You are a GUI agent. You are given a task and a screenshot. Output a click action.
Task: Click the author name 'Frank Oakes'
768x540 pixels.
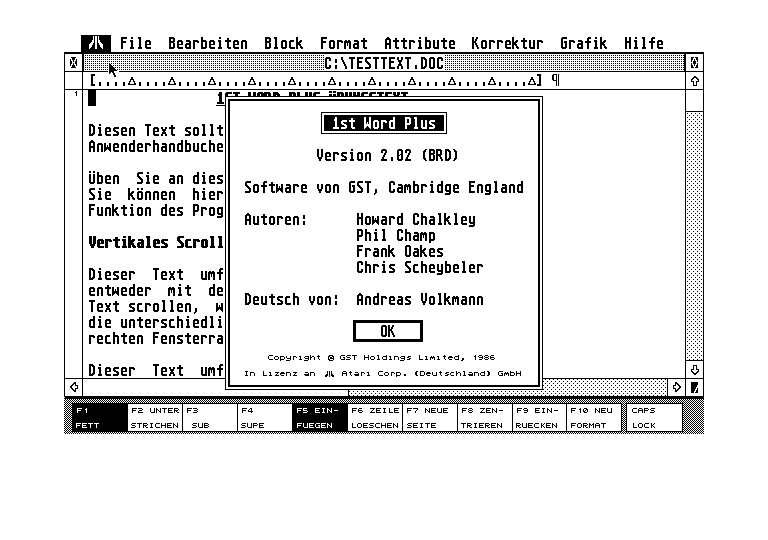point(400,251)
